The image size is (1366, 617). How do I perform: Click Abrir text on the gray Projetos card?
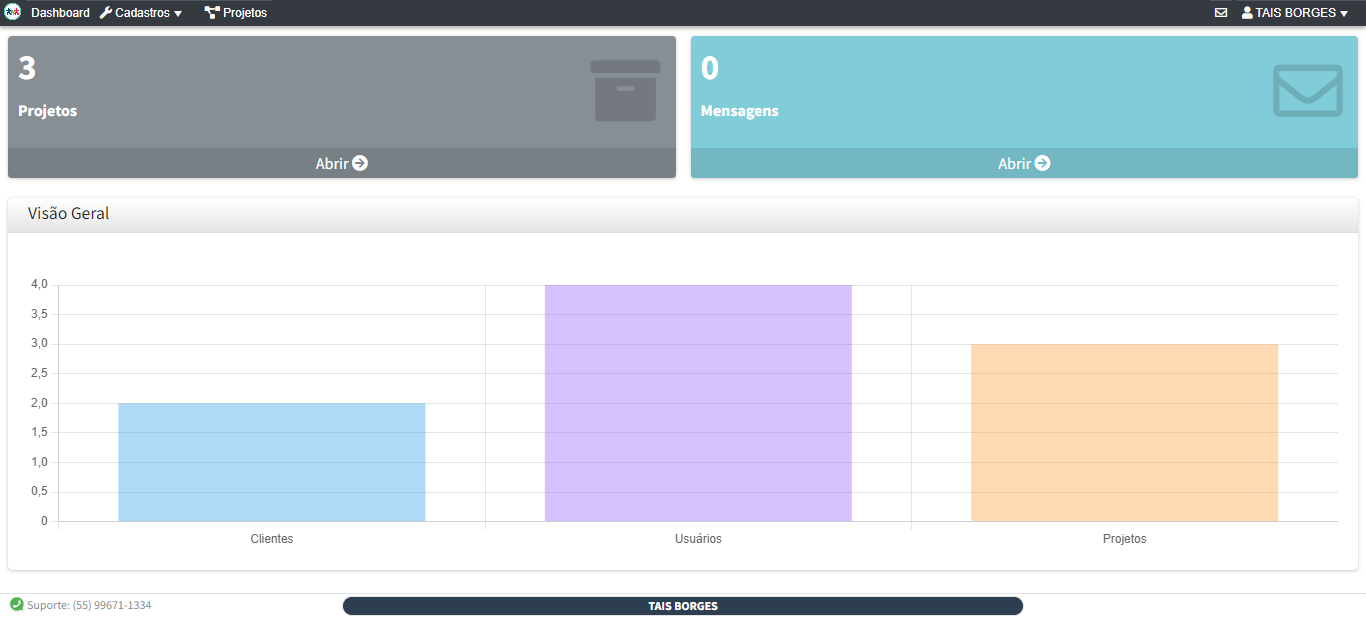click(x=331, y=164)
